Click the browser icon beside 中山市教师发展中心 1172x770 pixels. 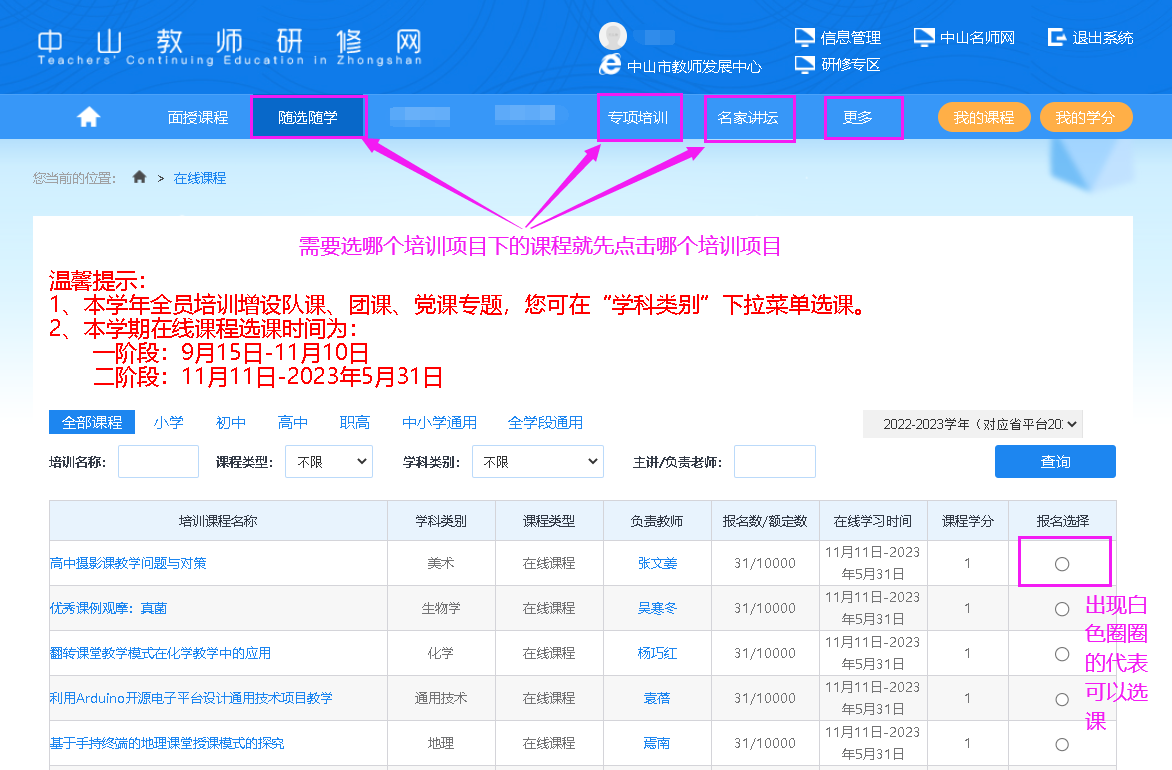[x=610, y=64]
